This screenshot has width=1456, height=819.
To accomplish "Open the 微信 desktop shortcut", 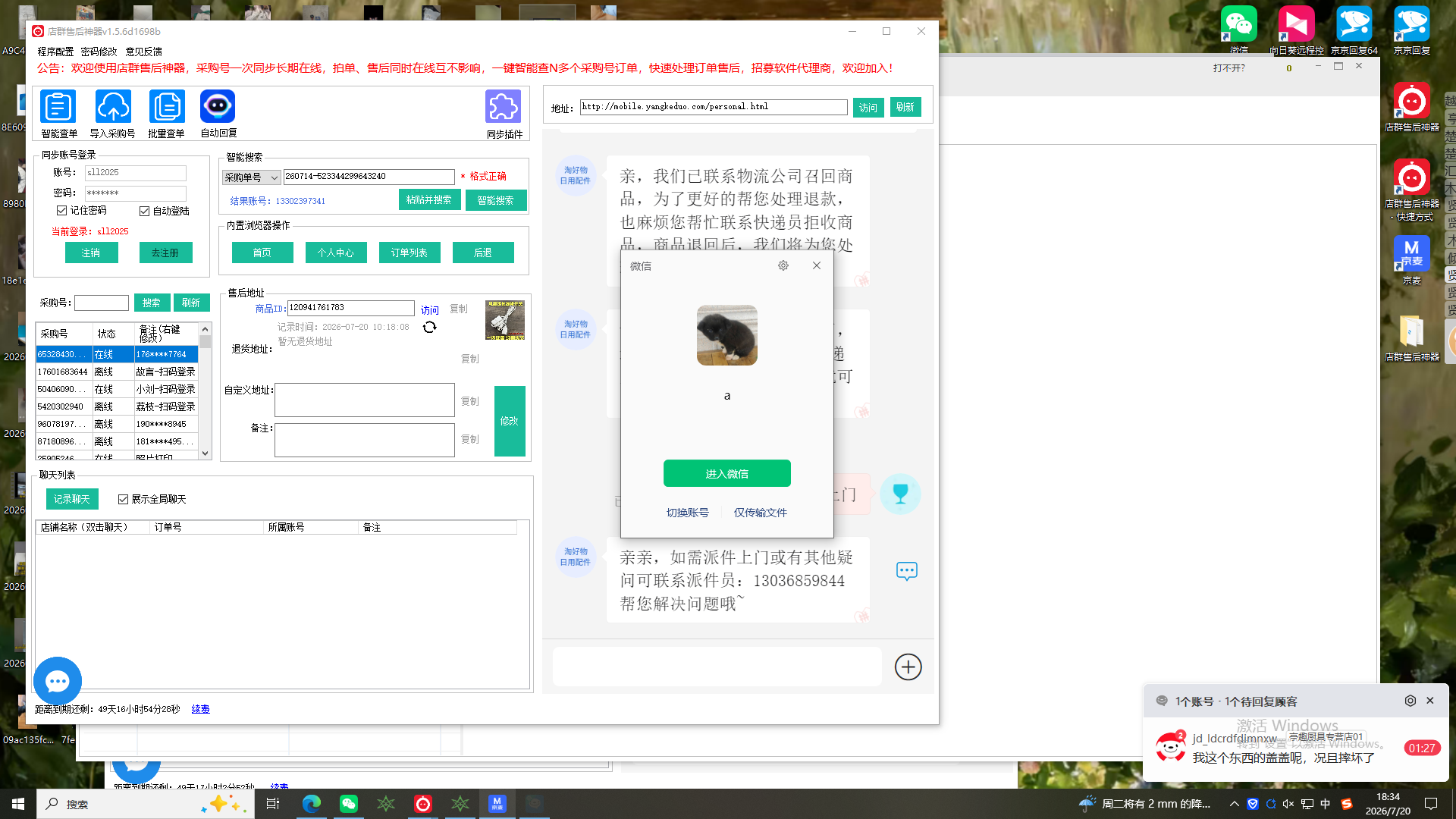I will click(x=1239, y=30).
